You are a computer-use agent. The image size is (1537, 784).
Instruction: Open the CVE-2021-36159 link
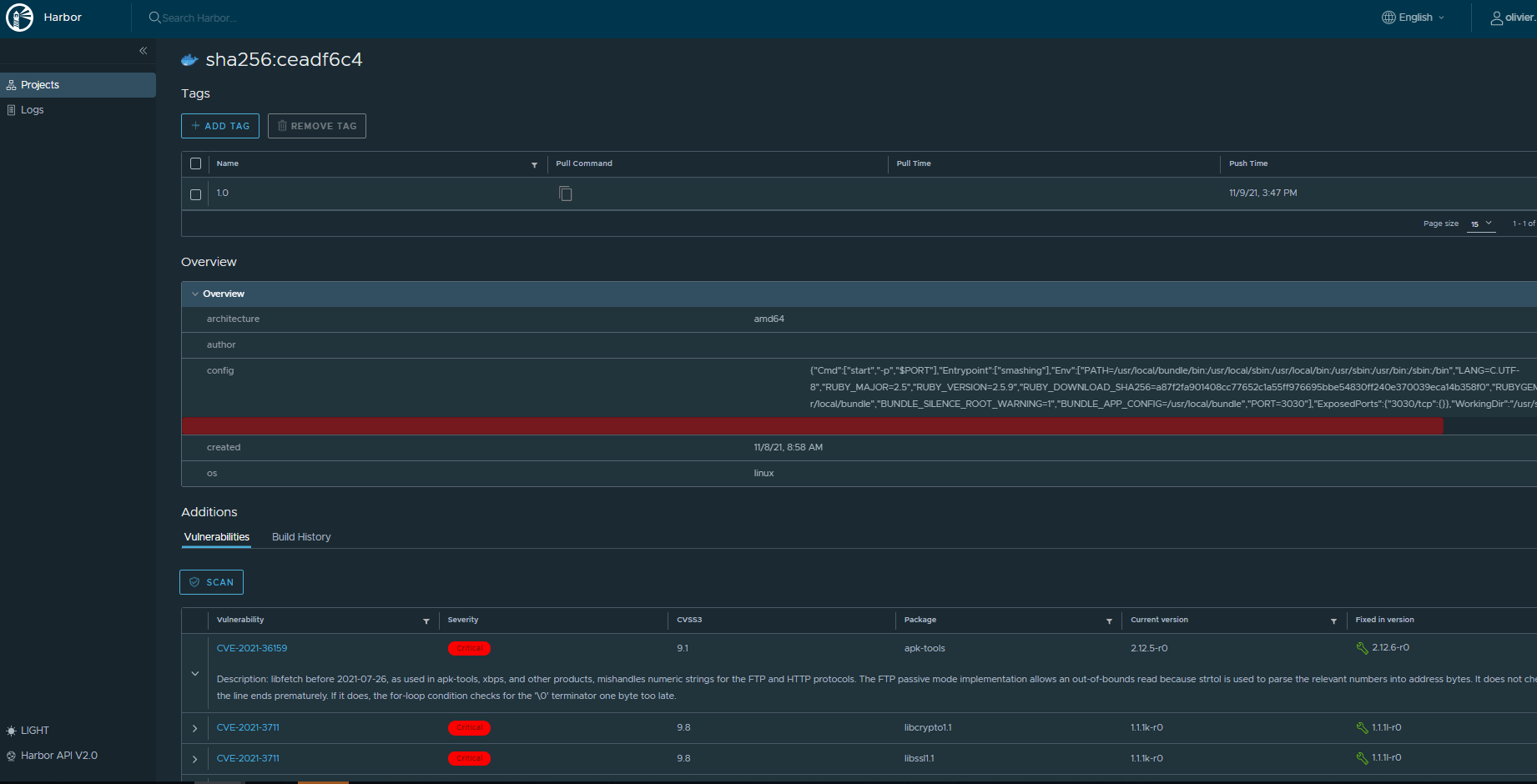252,648
